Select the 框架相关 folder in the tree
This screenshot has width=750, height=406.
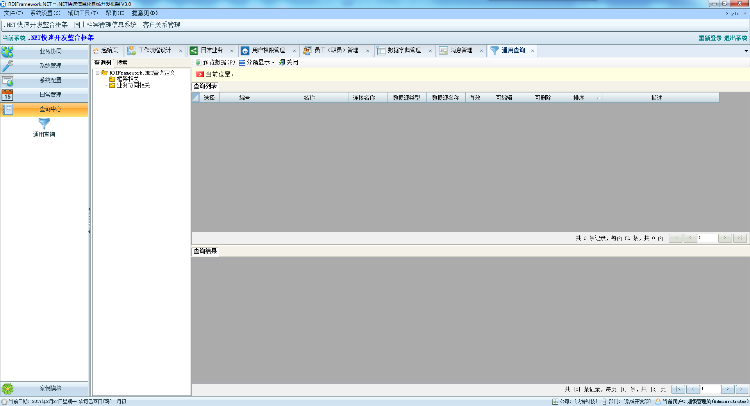123,79
